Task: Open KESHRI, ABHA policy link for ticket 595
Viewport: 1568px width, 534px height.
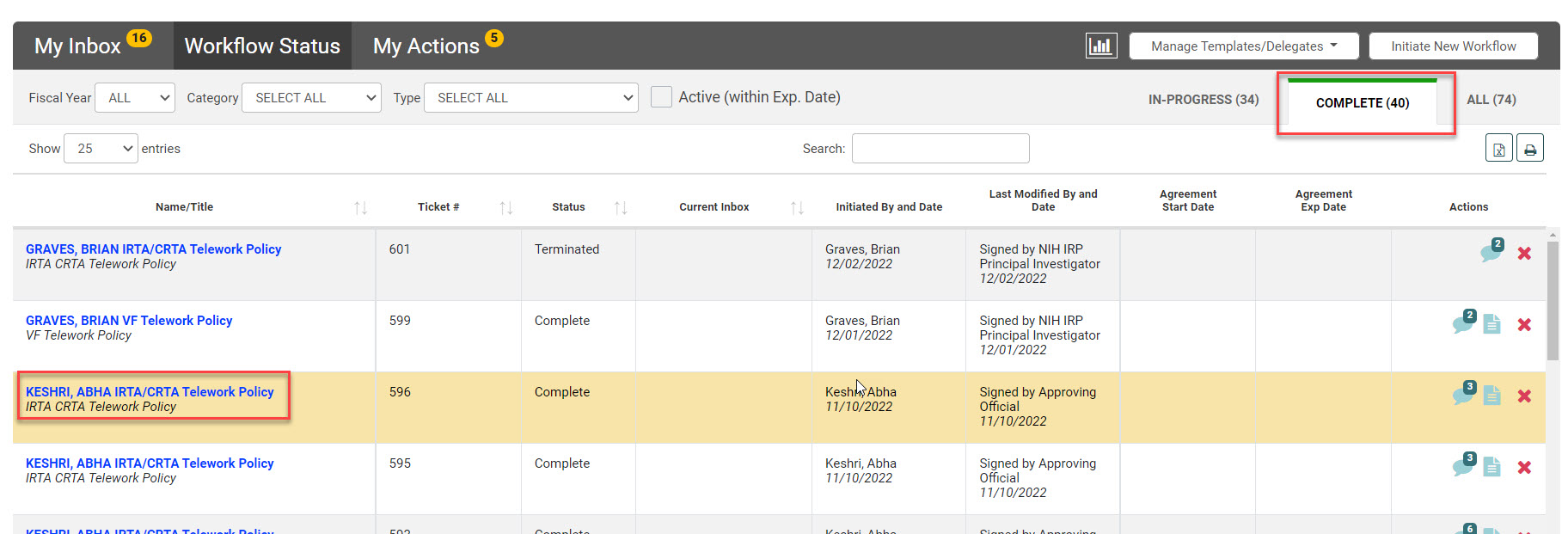Action: [x=150, y=463]
